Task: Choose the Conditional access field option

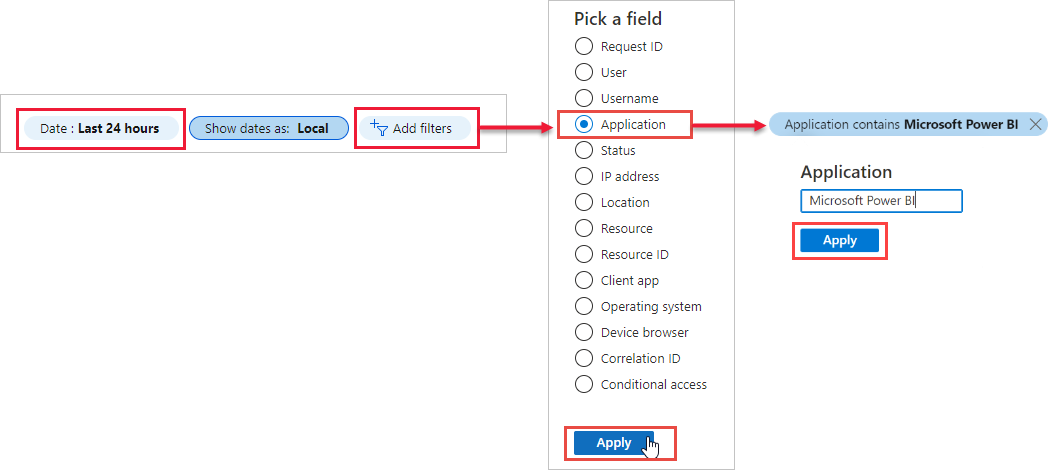Action: (x=584, y=384)
